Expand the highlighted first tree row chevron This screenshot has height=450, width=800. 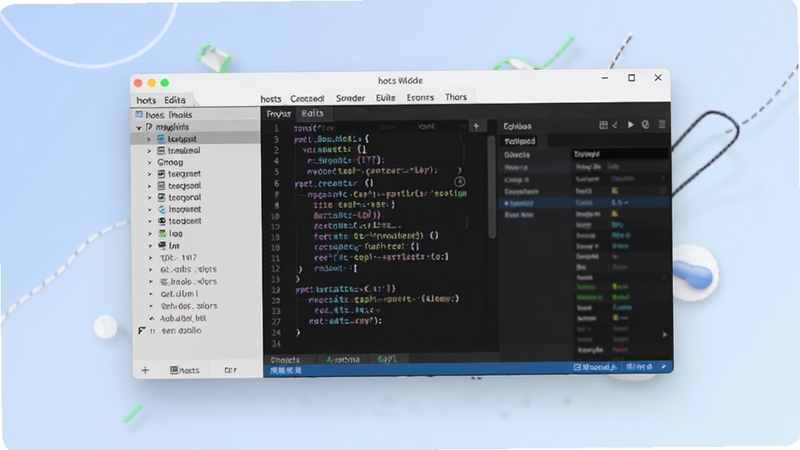149,139
